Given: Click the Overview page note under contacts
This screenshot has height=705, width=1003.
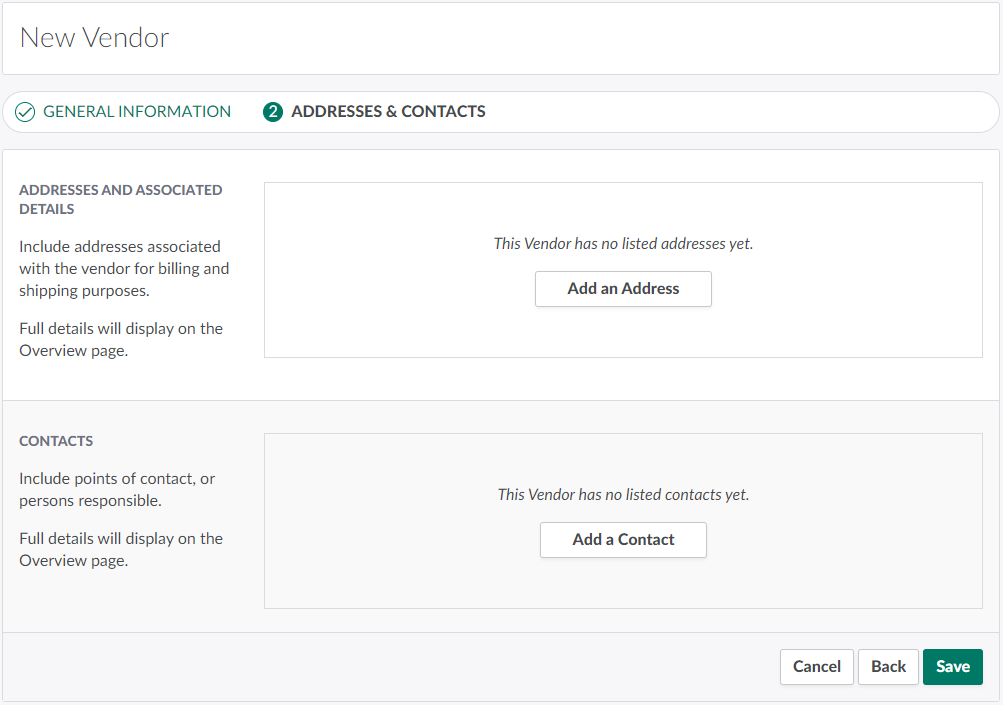Looking at the screenshot, I should click(x=120, y=549).
